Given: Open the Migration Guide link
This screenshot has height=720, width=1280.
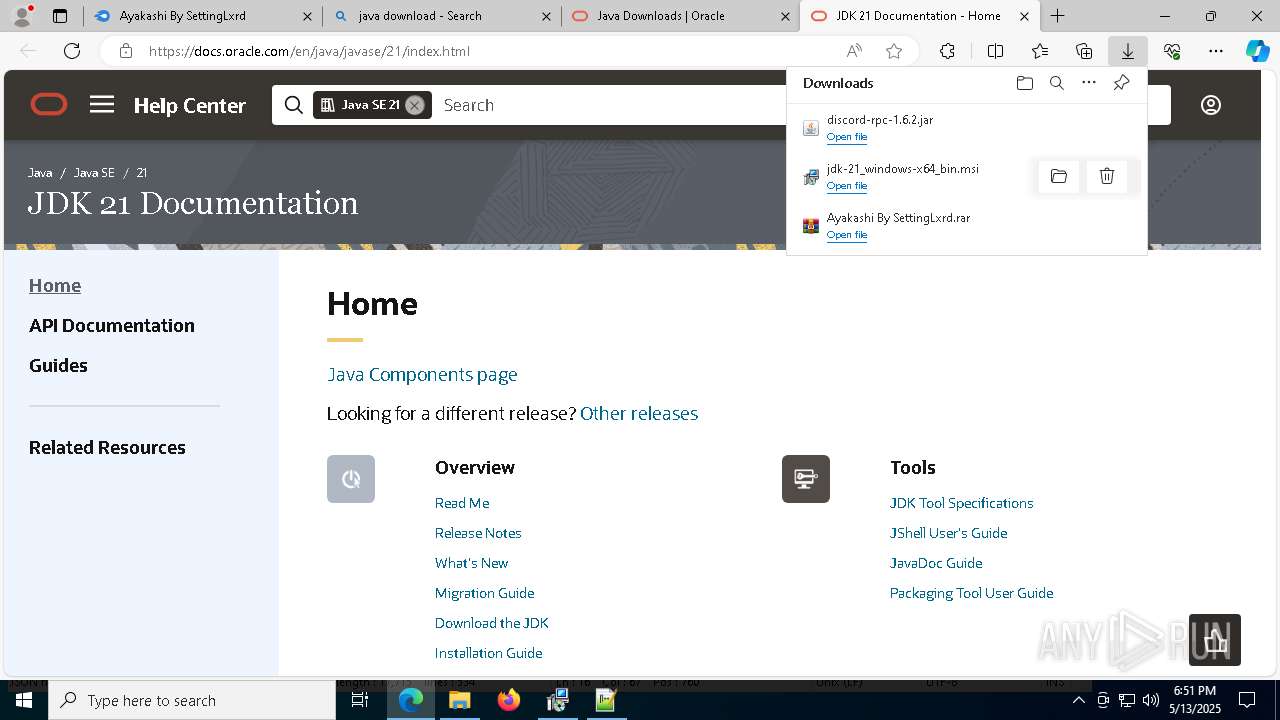Looking at the screenshot, I should 484,593.
